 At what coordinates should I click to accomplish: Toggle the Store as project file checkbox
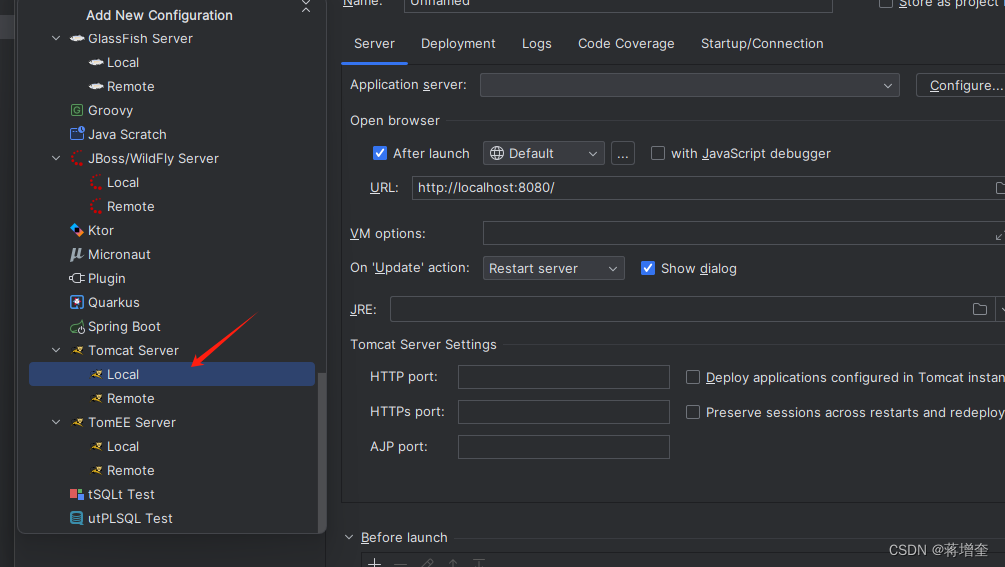(x=886, y=3)
